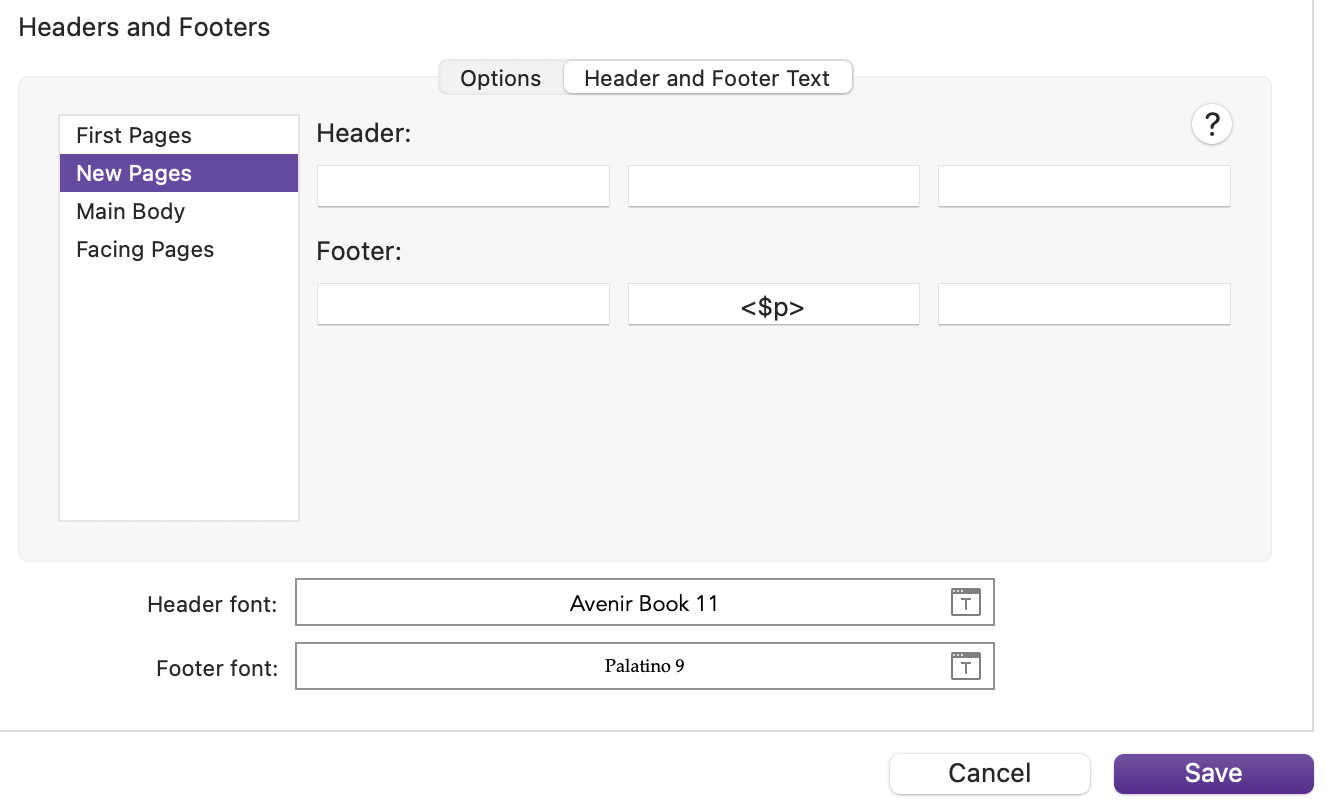The width and height of the screenshot is (1332, 806).
Task: Select First Pages in the page list
Action: coord(179,135)
